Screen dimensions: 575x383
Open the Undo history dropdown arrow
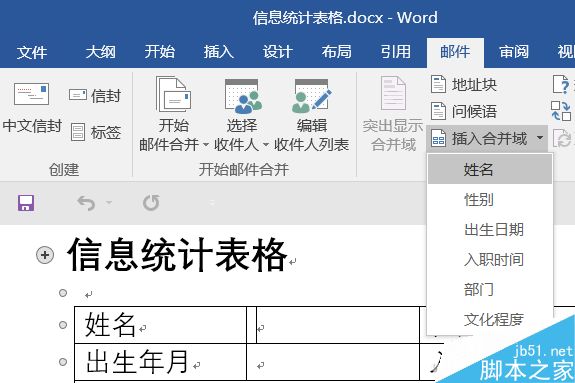pos(109,202)
